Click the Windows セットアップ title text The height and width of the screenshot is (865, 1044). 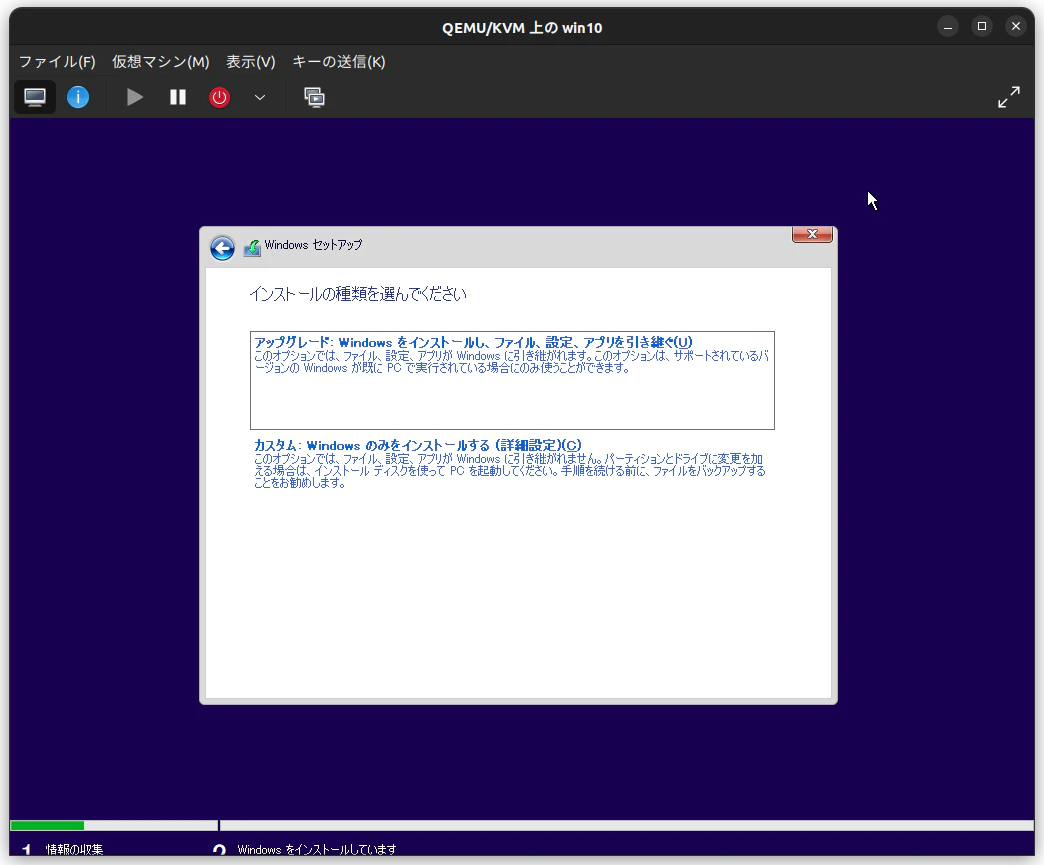click(313, 245)
